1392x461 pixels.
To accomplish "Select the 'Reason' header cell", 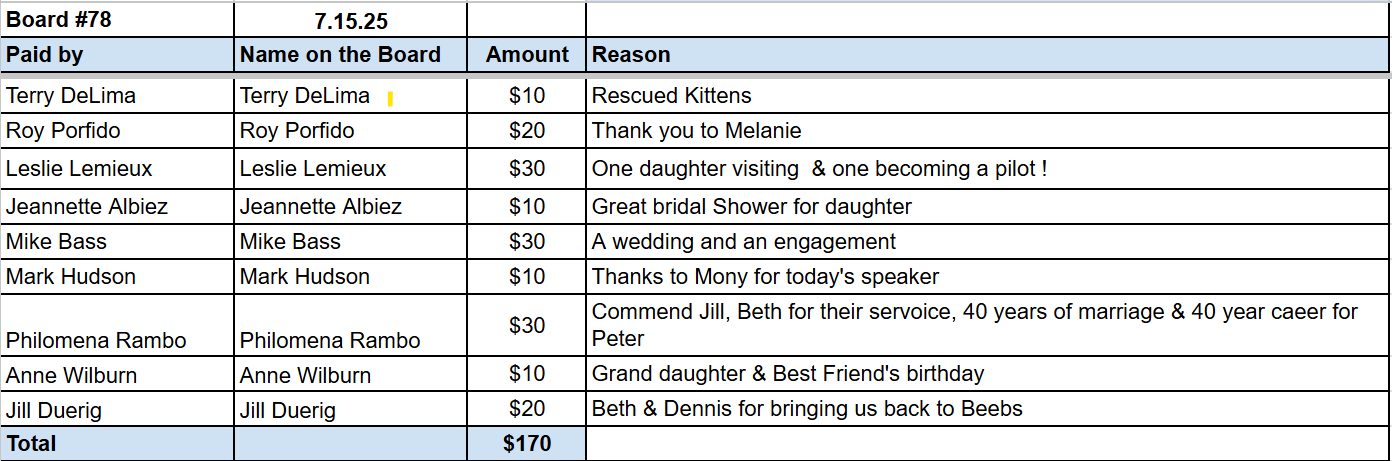I will 631,55.
